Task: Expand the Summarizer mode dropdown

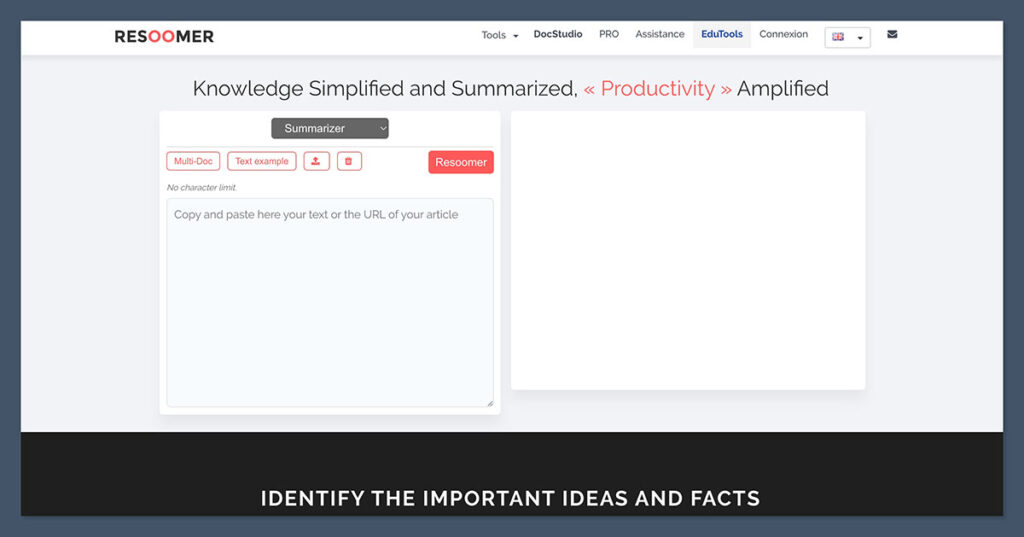Action: click(x=330, y=128)
